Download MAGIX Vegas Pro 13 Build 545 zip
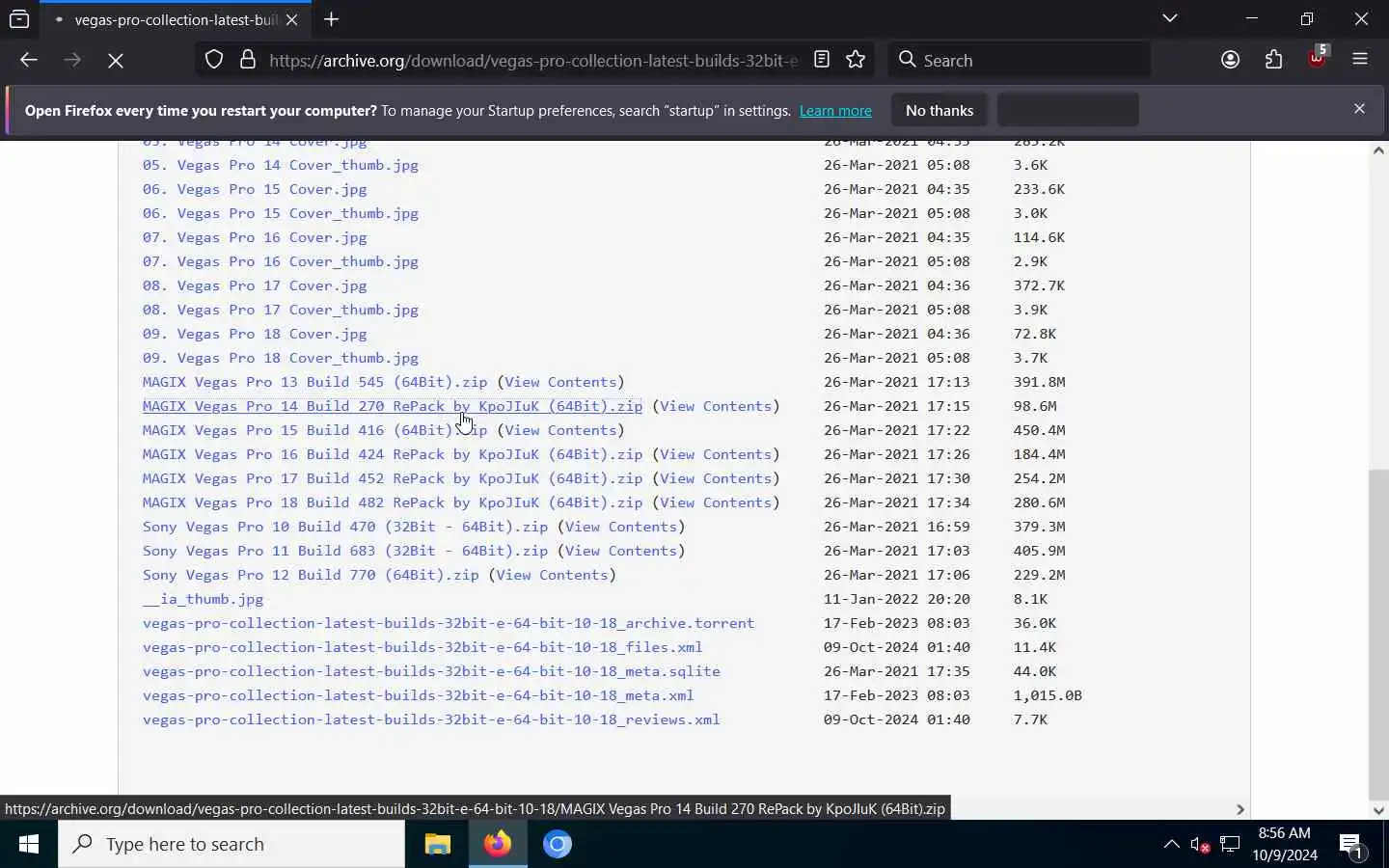1389x868 pixels. [315, 382]
